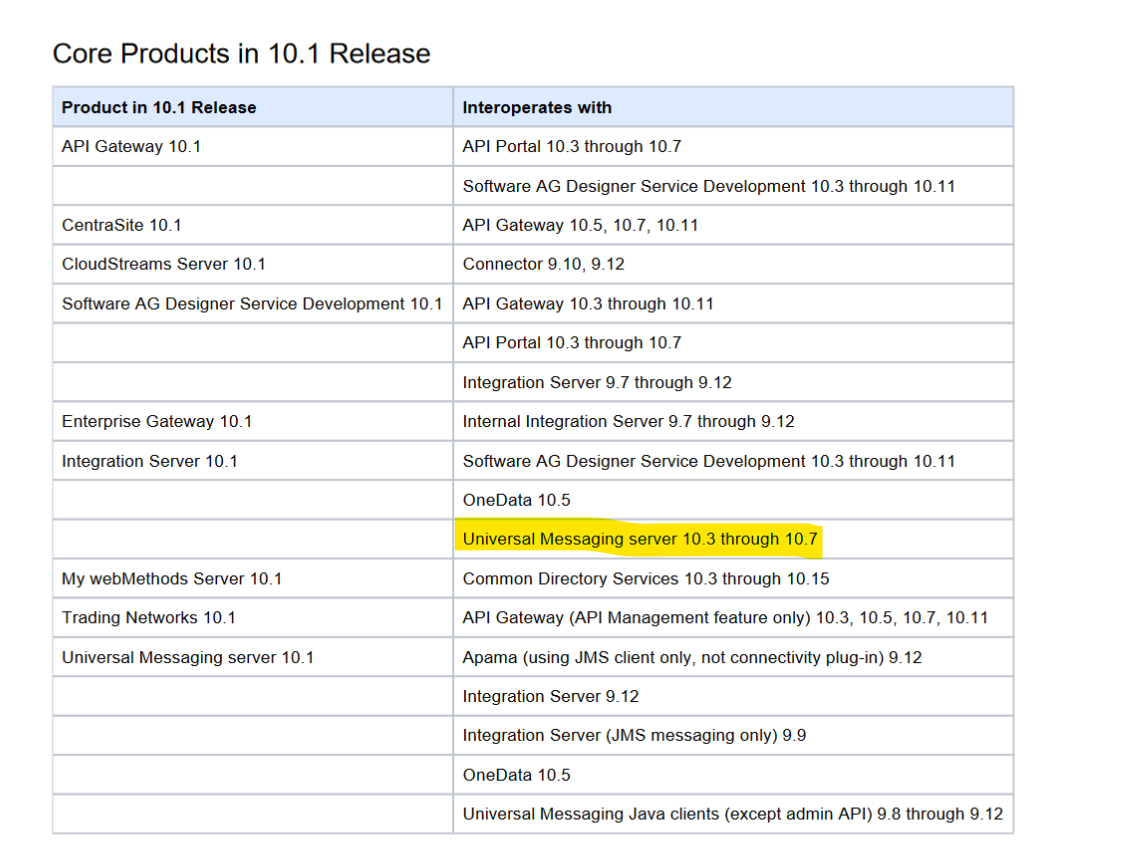Select the 'CloudStreams Server 10.1' cell
1138x860 pixels.
163,264
